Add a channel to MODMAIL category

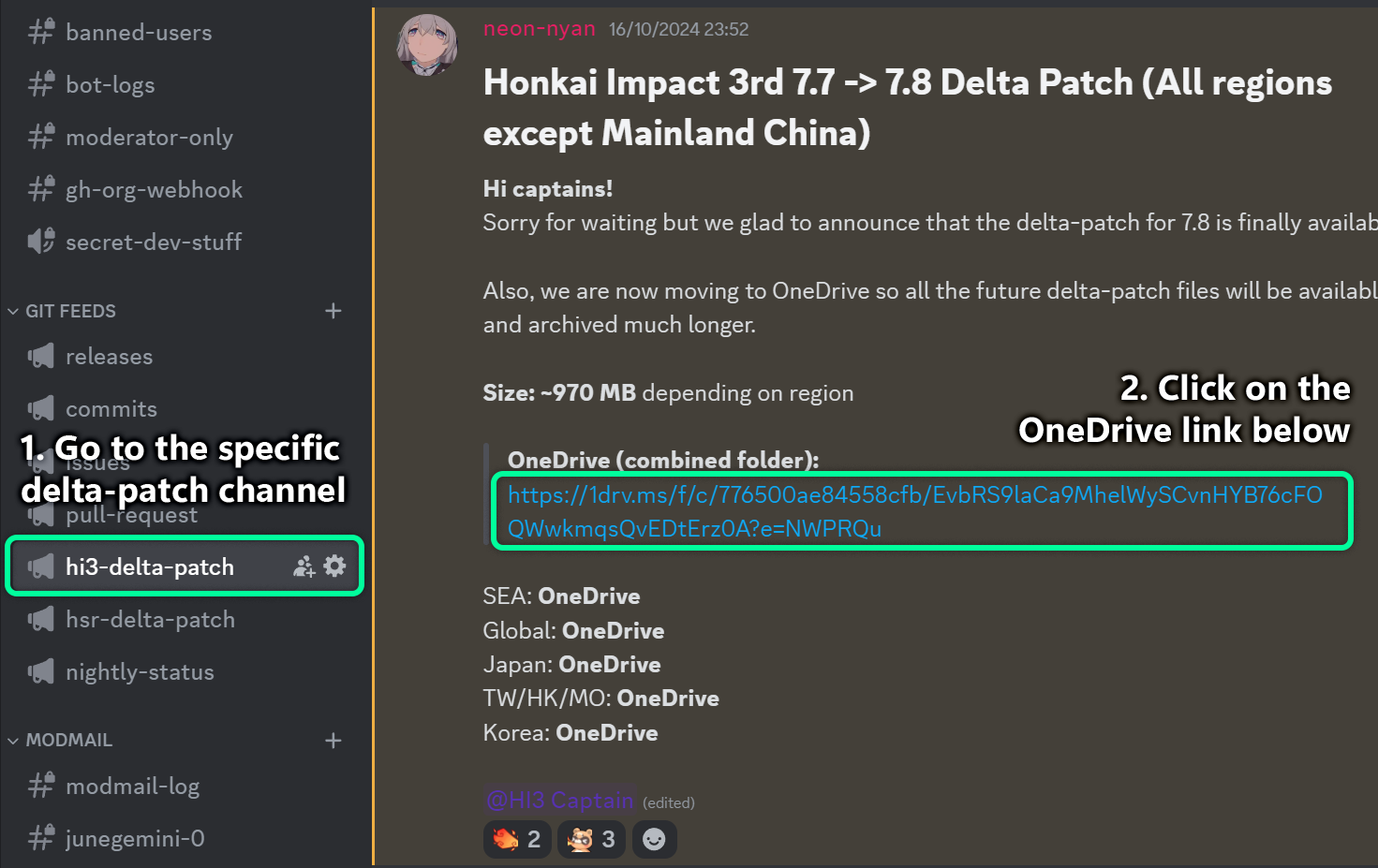point(333,741)
